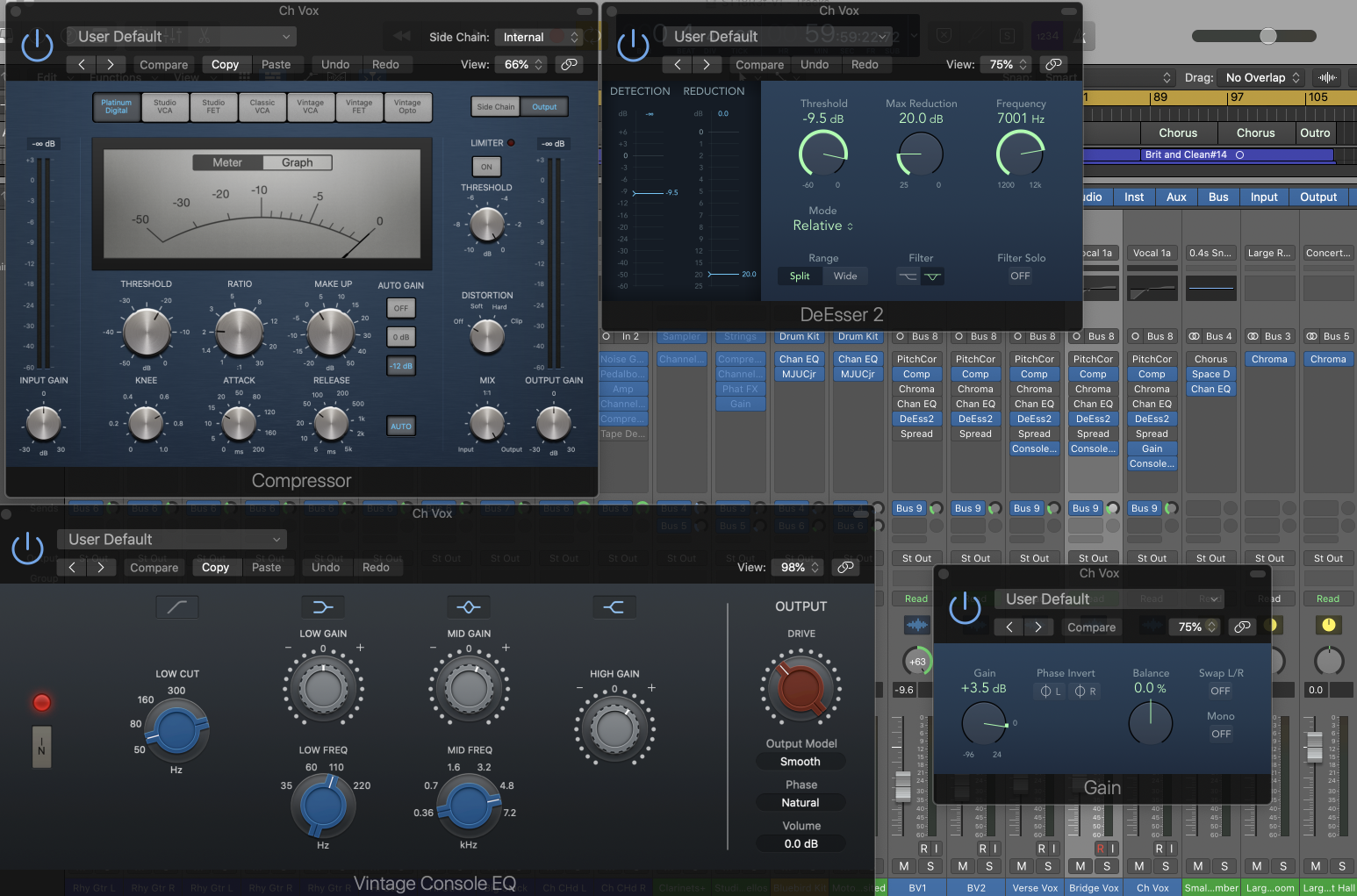Viewport: 1357px width, 896px height.
Task: Click the right phase invert button in Gain
Action: [1085, 692]
